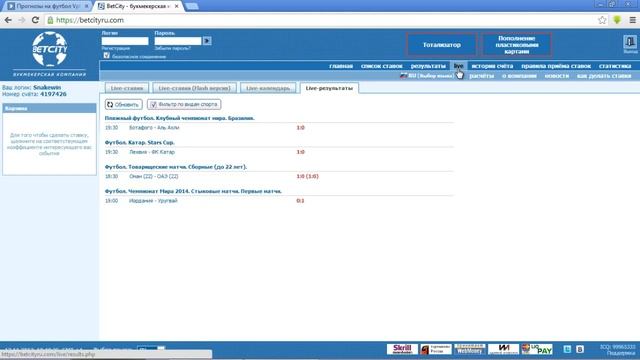Viewport: 640px width, 360px height.
Task: Open the Chrome menu icon
Action: click(x=632, y=20)
